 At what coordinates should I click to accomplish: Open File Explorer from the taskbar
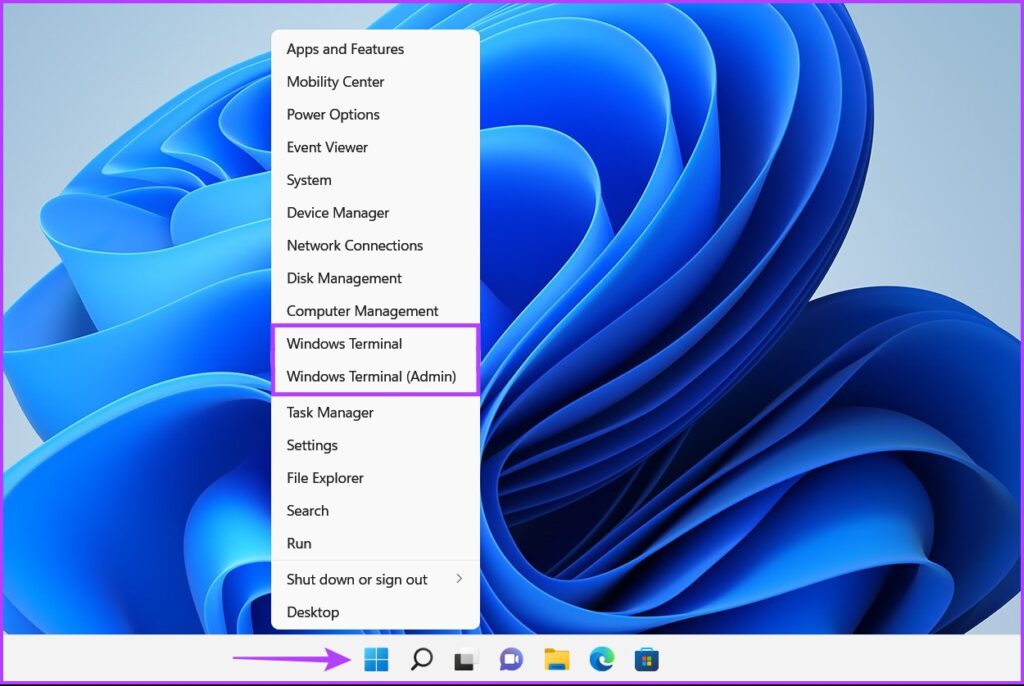(x=556, y=659)
